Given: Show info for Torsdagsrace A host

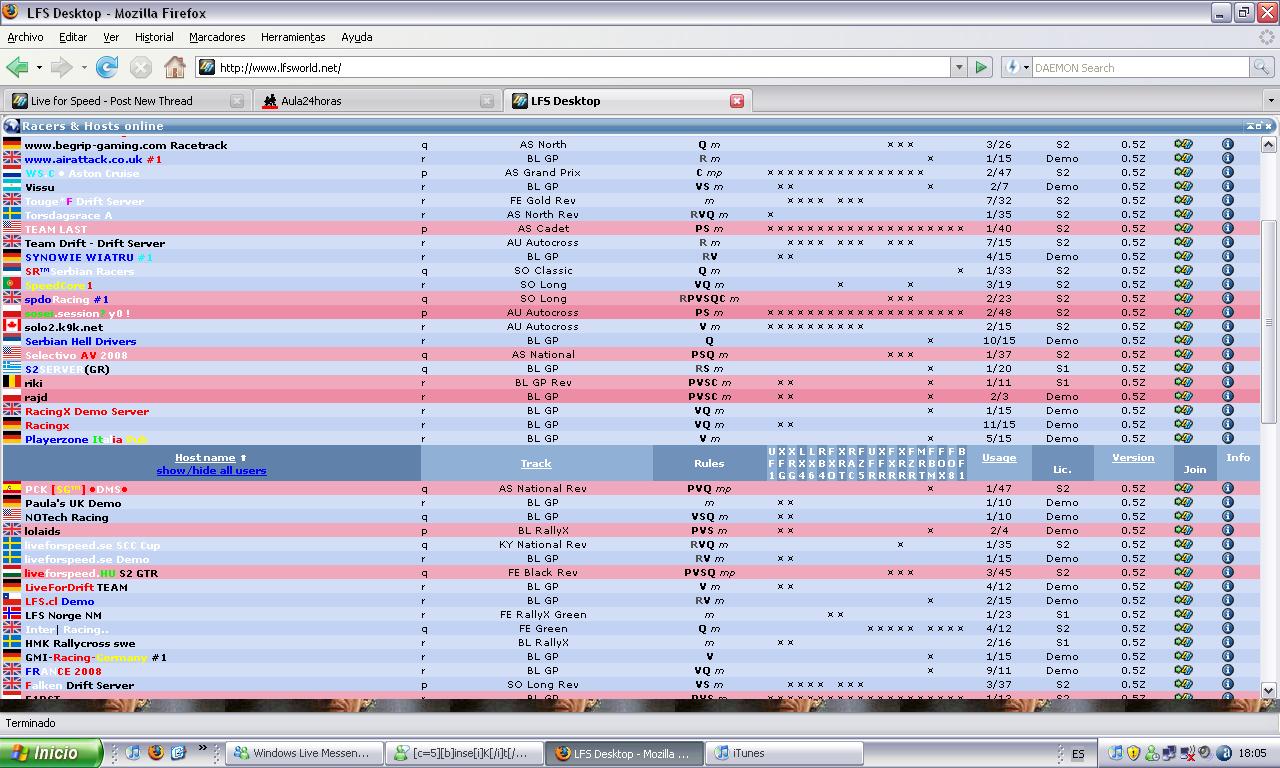Looking at the screenshot, I should pyautogui.click(x=1227, y=215).
